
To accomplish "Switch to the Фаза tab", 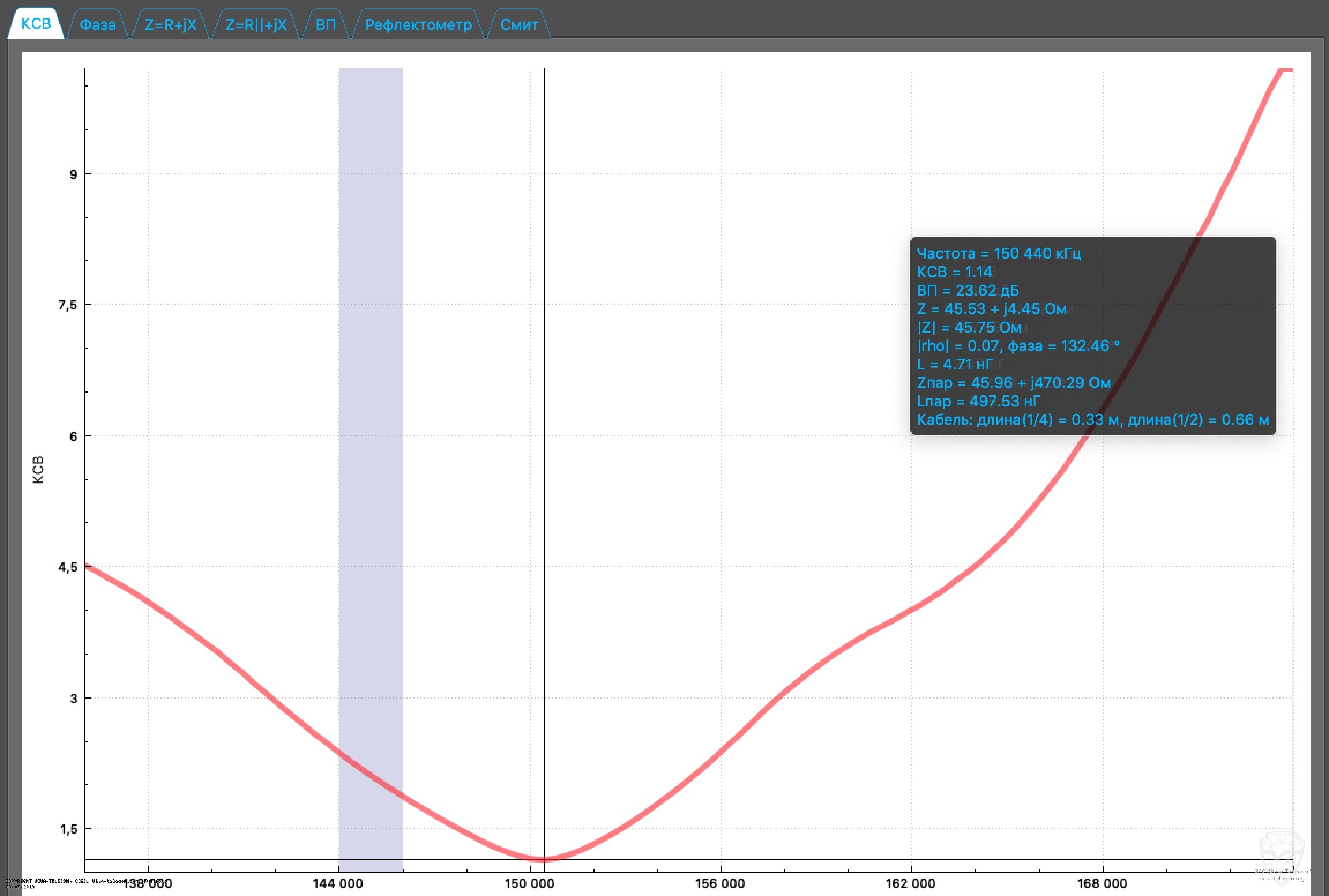I will tap(98, 25).
